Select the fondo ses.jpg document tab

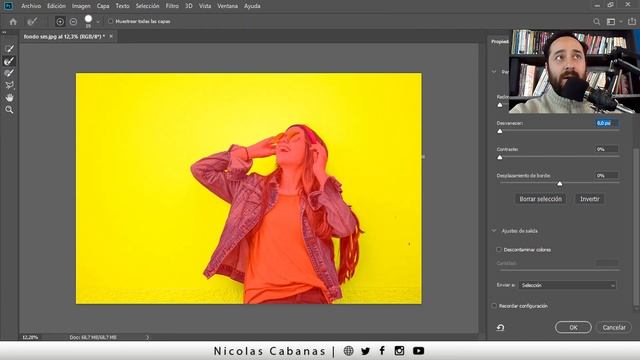point(64,37)
